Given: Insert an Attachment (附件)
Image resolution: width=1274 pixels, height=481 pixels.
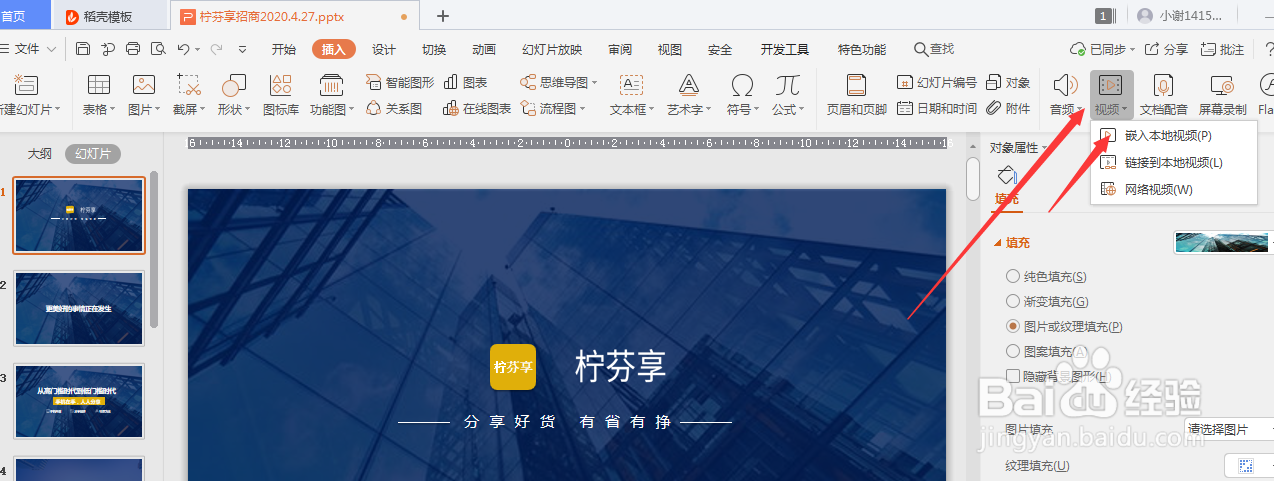Looking at the screenshot, I should coord(1008,108).
